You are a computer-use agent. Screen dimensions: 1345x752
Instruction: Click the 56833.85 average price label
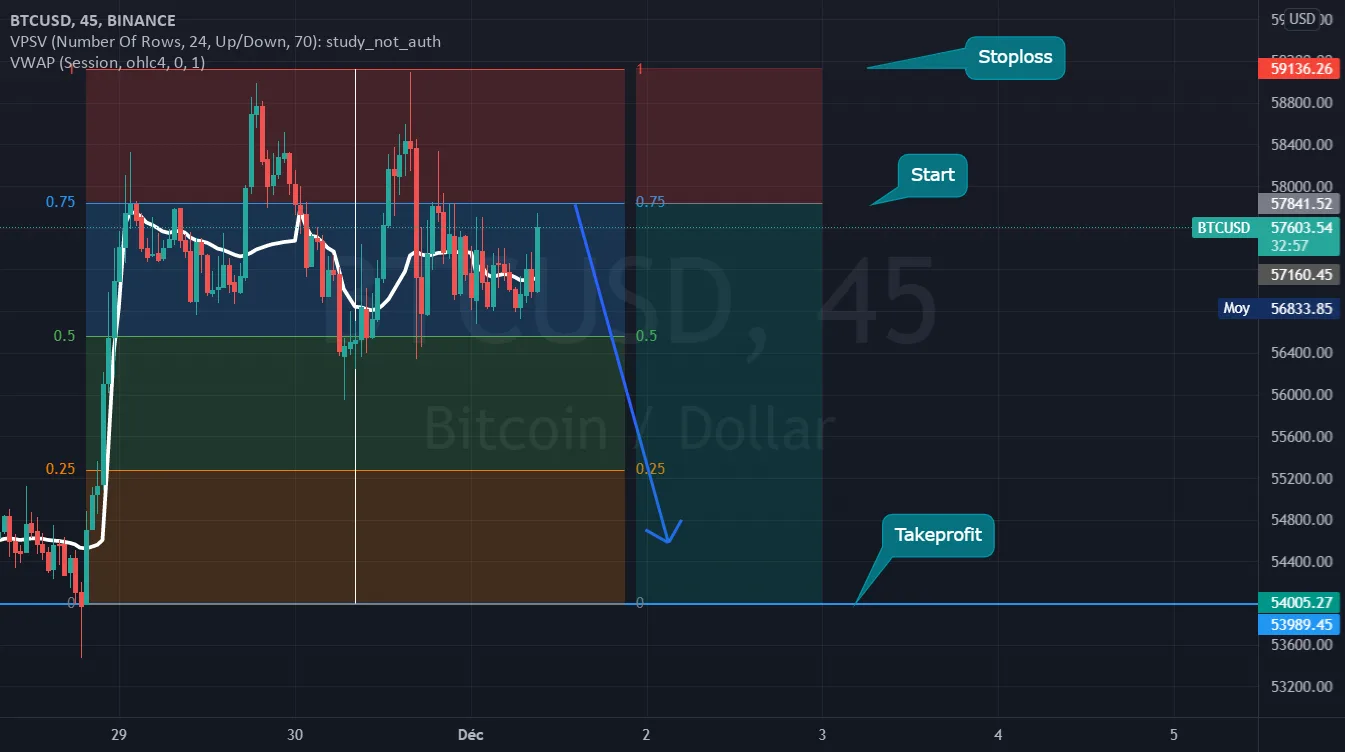(1297, 309)
